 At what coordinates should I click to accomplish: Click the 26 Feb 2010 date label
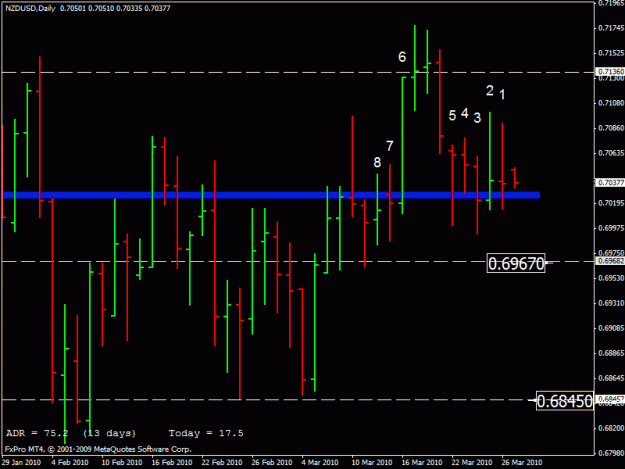pos(272,462)
